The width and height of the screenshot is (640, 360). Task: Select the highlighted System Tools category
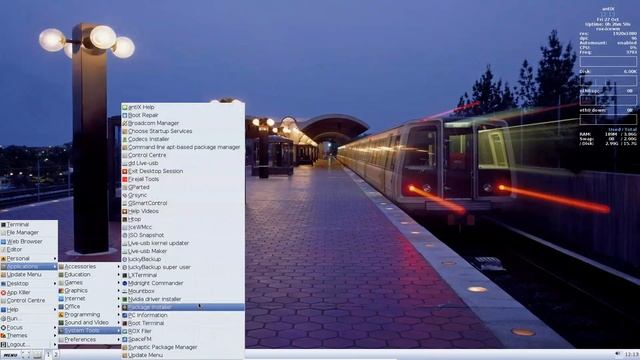coord(89,331)
